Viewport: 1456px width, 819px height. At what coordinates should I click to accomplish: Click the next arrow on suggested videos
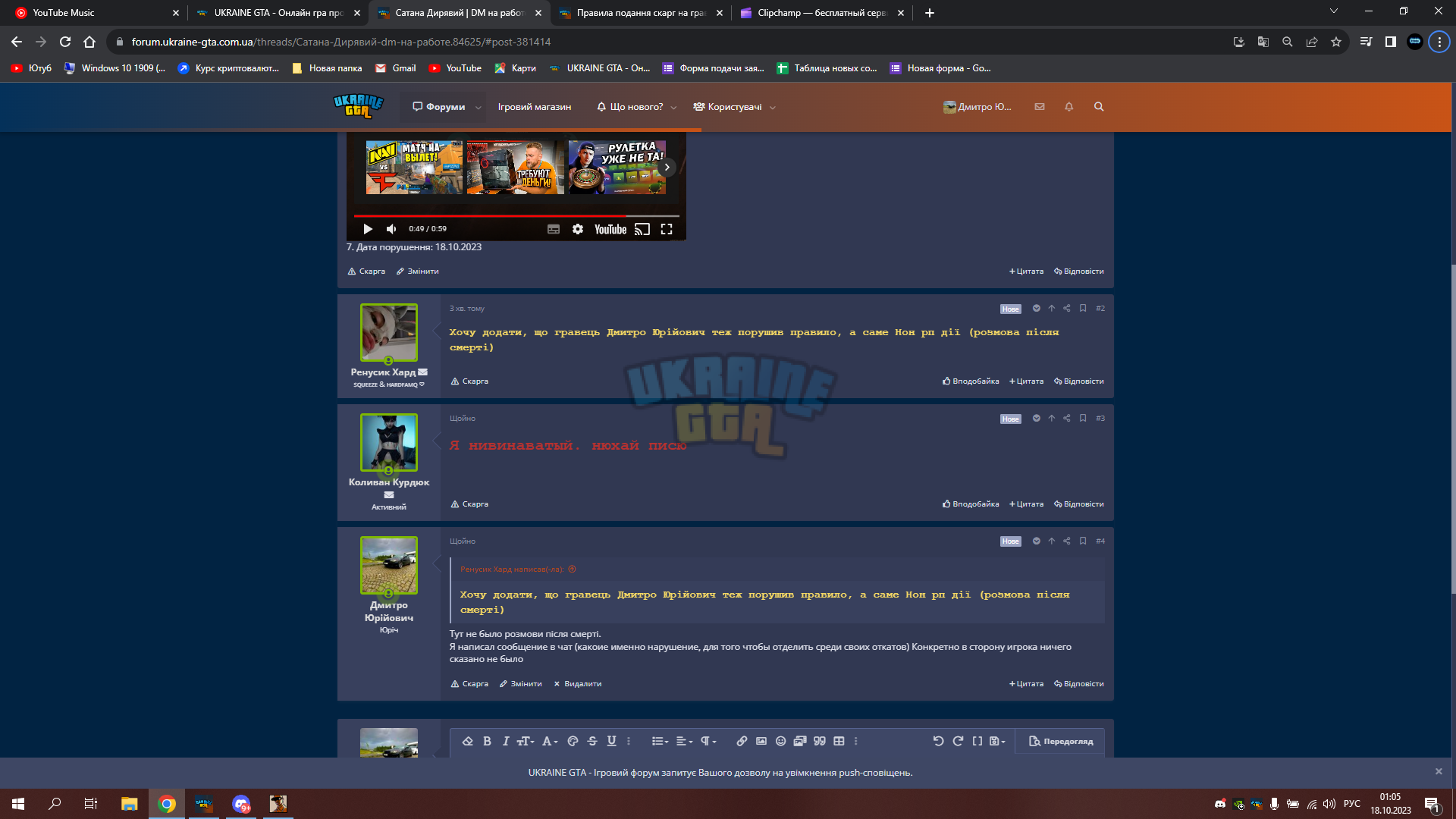click(667, 167)
